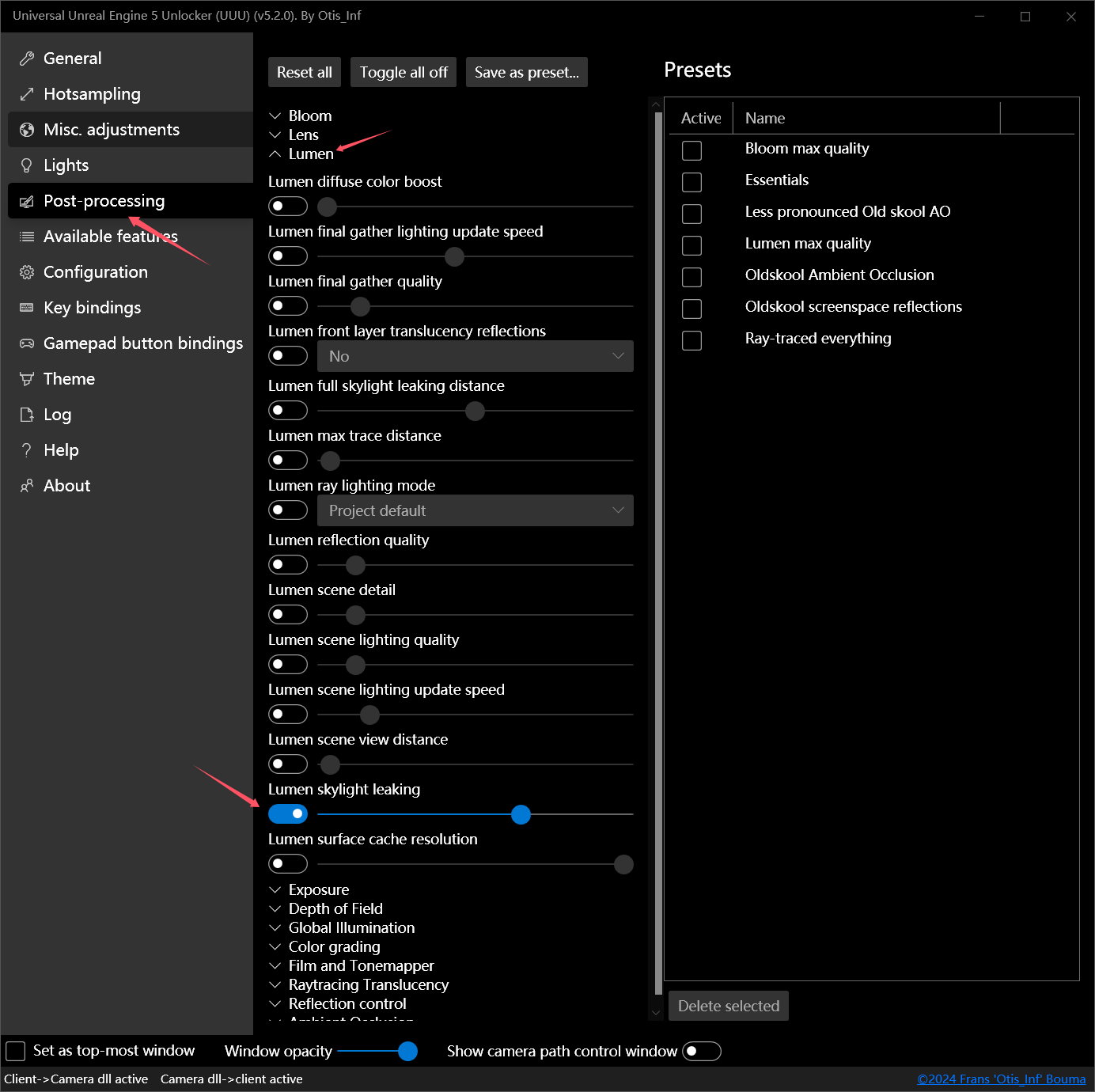Image resolution: width=1095 pixels, height=1092 pixels.
Task: Click the Reset all button
Action: (x=305, y=72)
